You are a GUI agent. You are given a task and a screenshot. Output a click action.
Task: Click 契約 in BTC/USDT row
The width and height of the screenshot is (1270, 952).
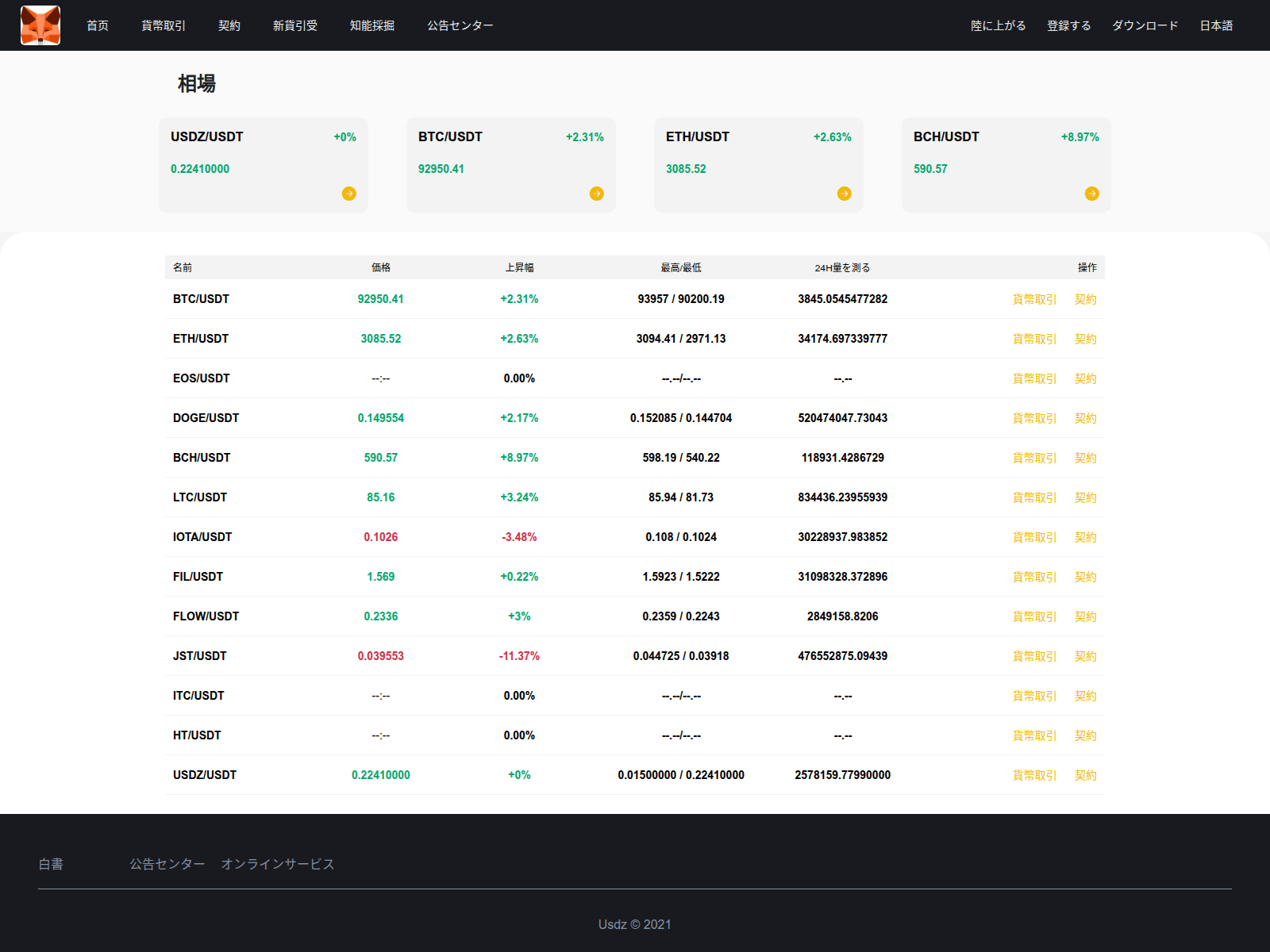(1086, 299)
